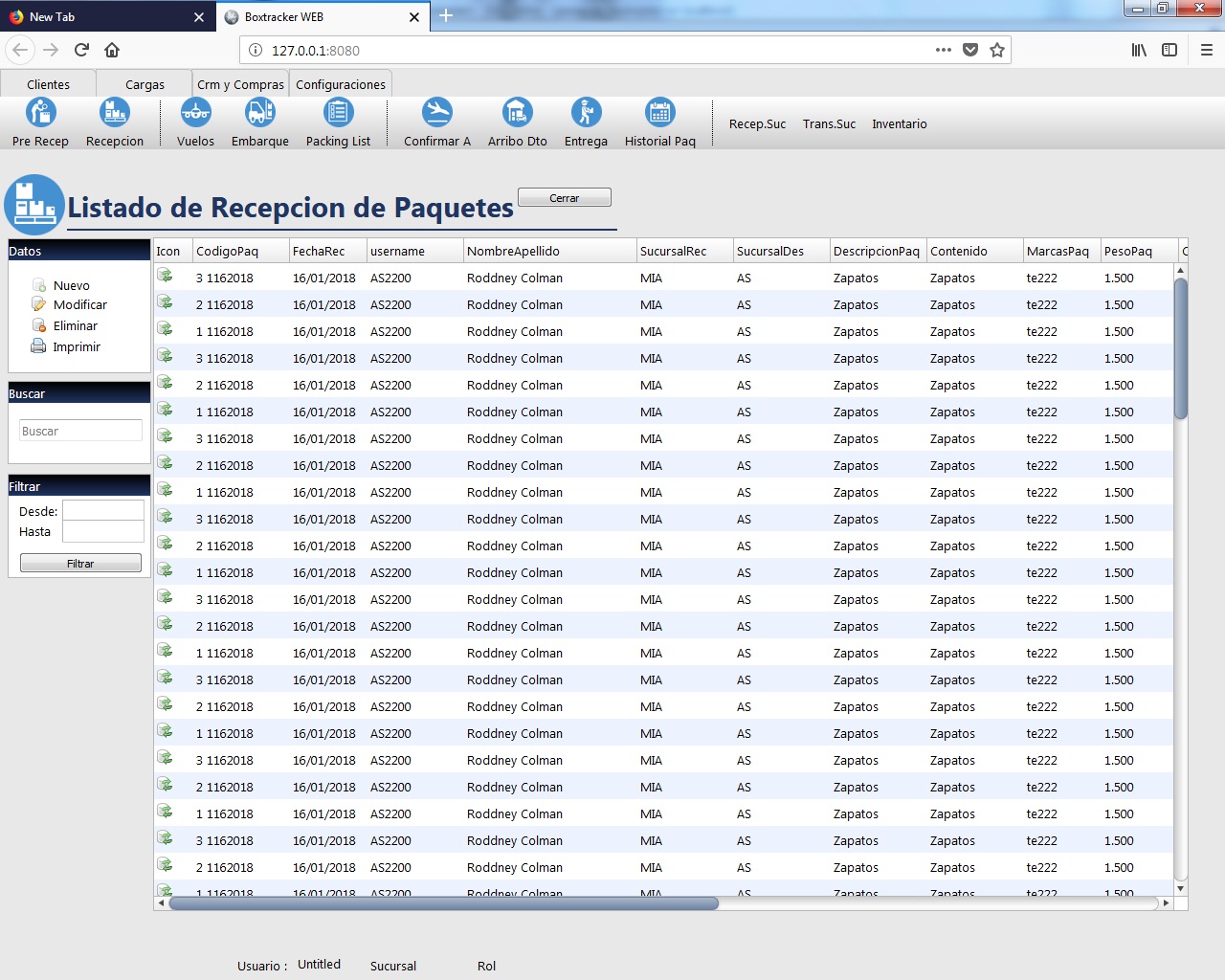Select Imprimir in the Datos panel
This screenshot has height=980, width=1225.
[77, 346]
